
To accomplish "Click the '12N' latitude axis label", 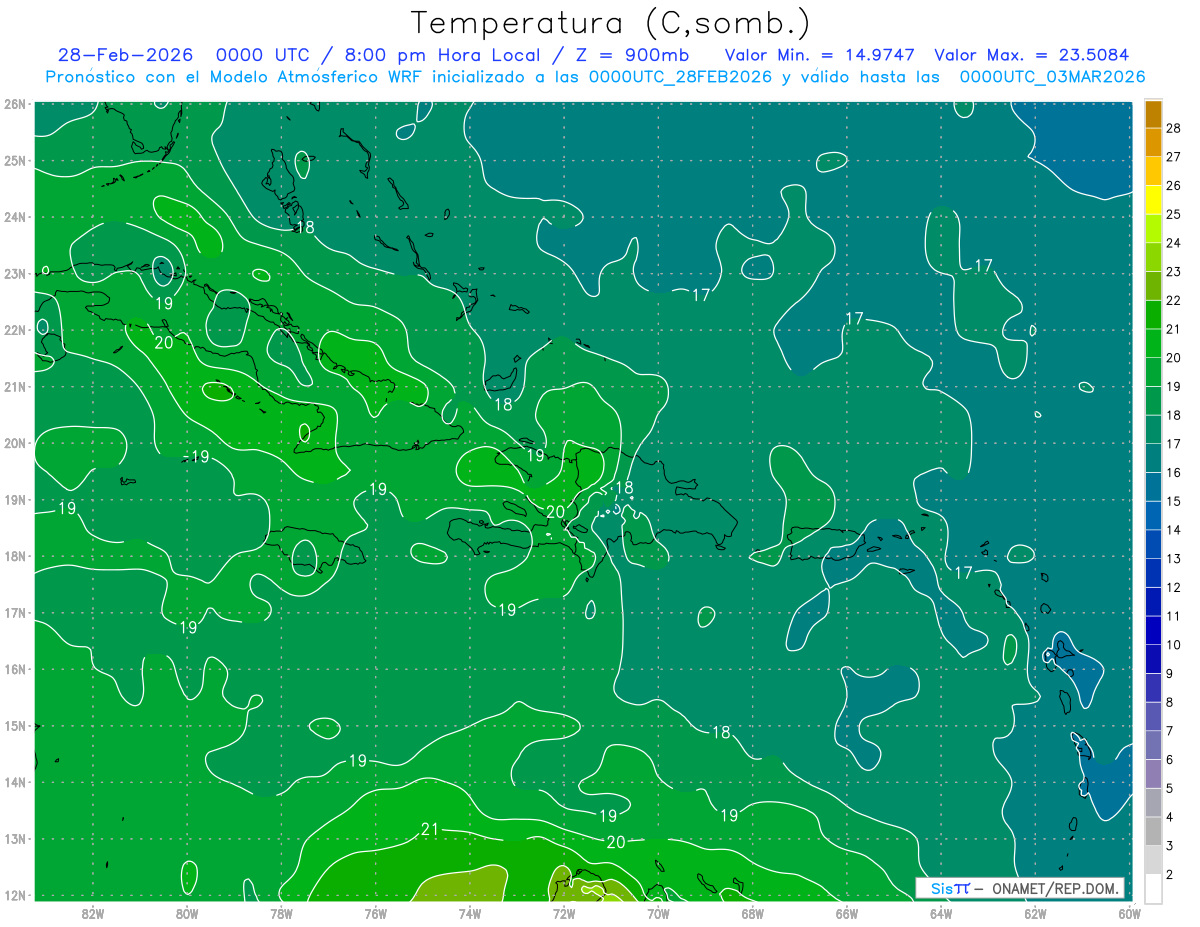I will tap(14, 895).
